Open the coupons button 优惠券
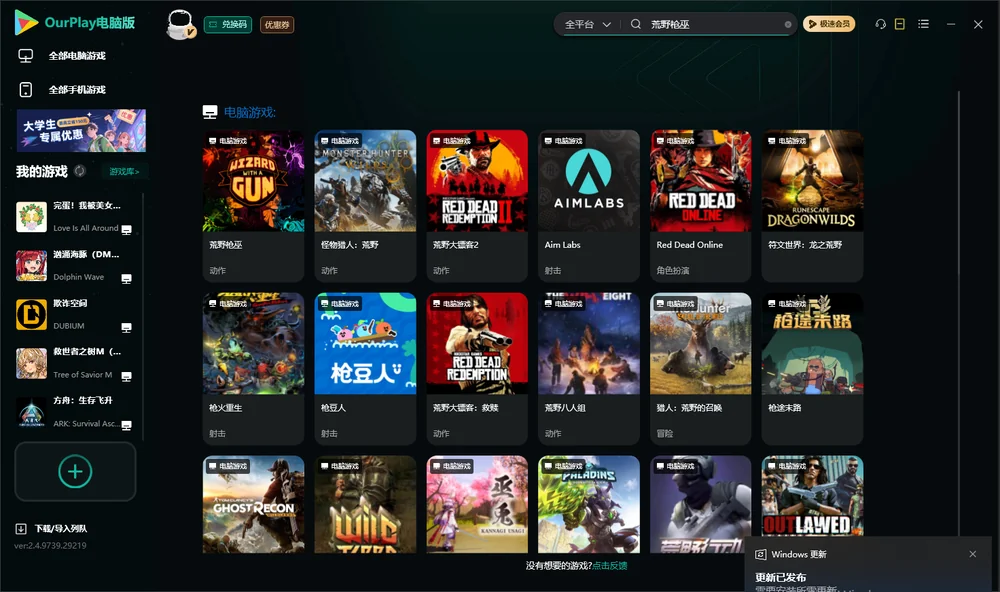 (x=277, y=24)
